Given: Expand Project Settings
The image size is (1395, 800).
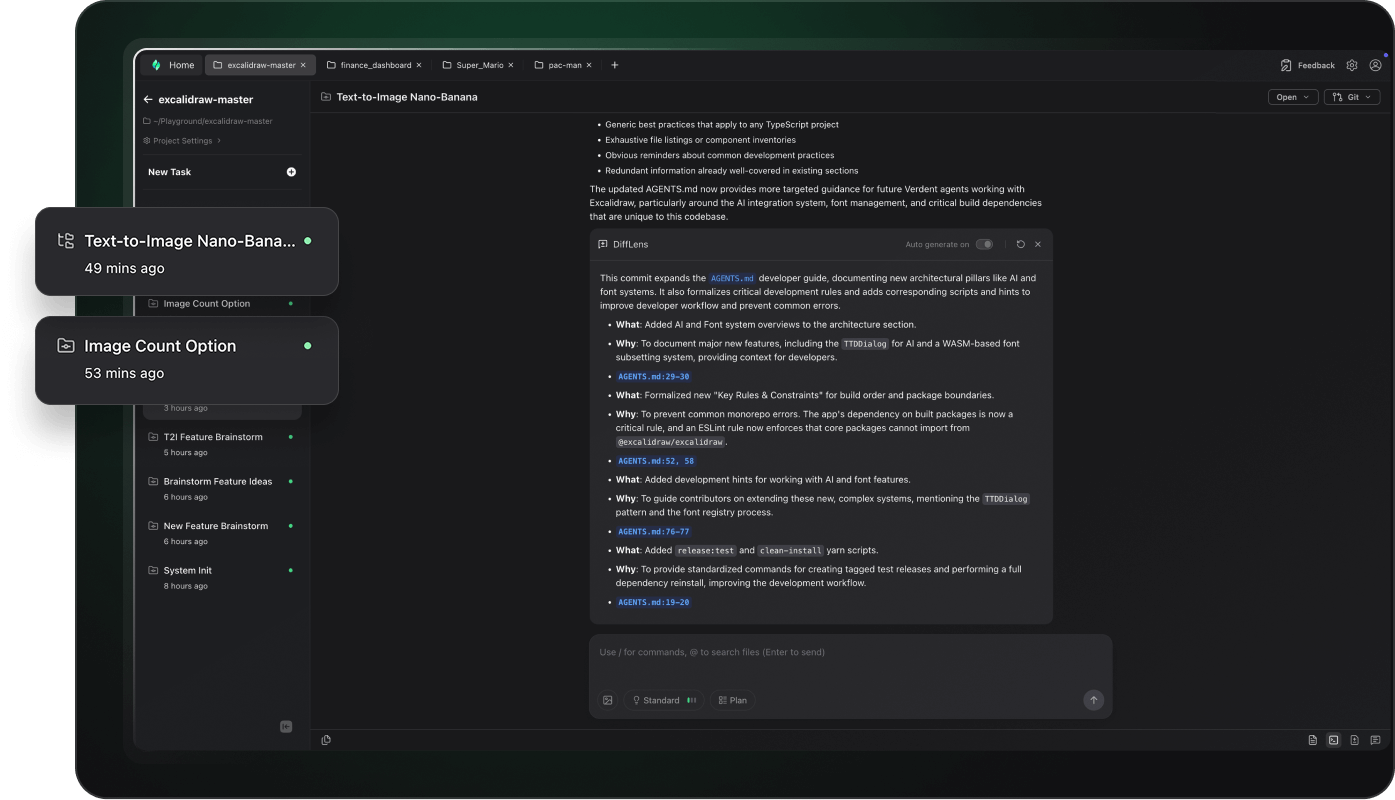Looking at the screenshot, I should pos(182,141).
